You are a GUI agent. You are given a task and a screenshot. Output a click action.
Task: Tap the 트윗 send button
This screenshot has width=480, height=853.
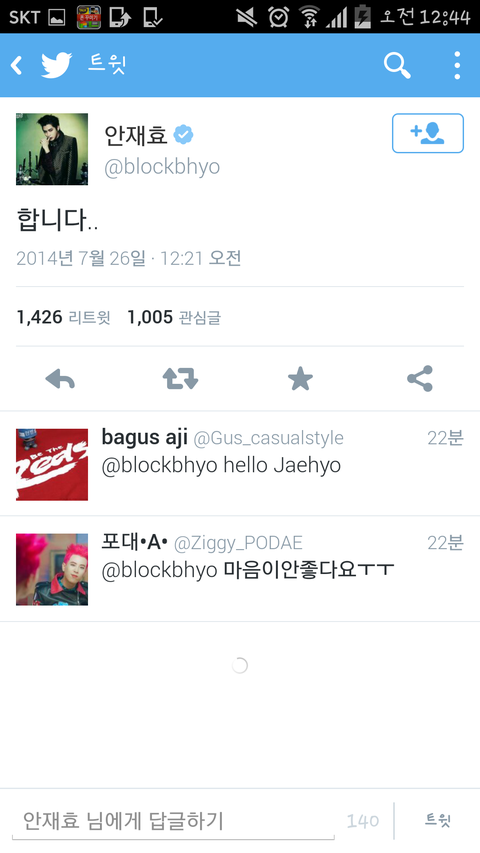[x=438, y=821]
